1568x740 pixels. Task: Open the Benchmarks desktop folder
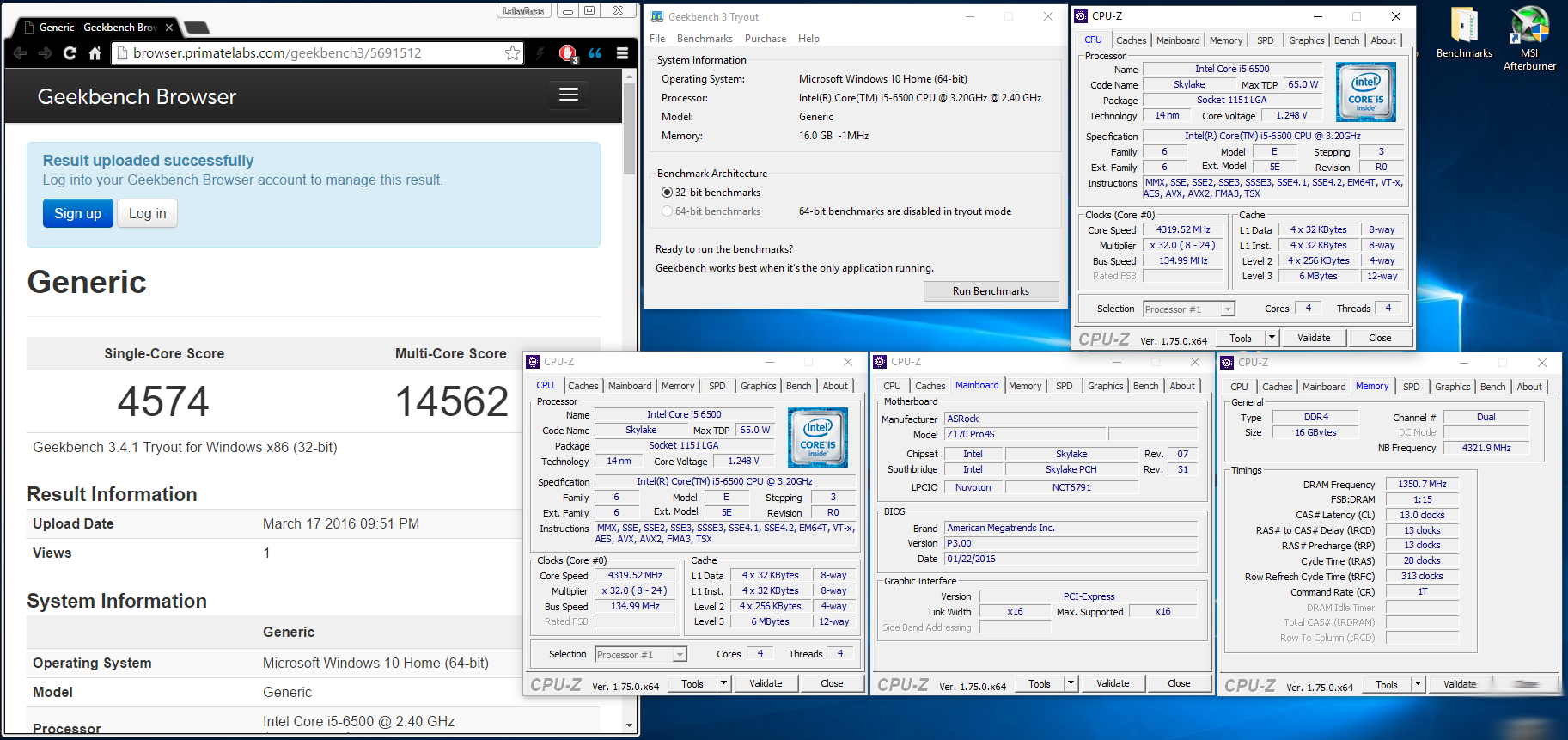[1464, 33]
